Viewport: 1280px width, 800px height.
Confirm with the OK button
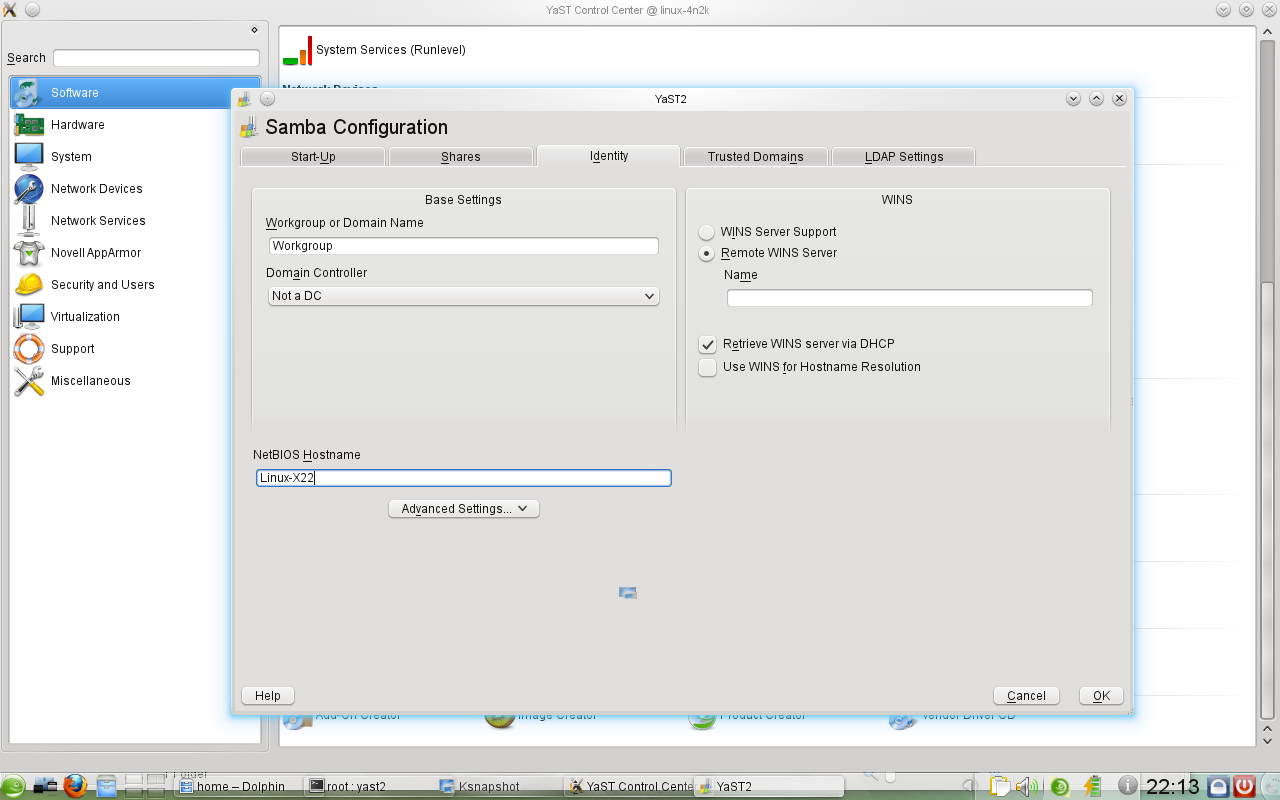[x=1101, y=696]
